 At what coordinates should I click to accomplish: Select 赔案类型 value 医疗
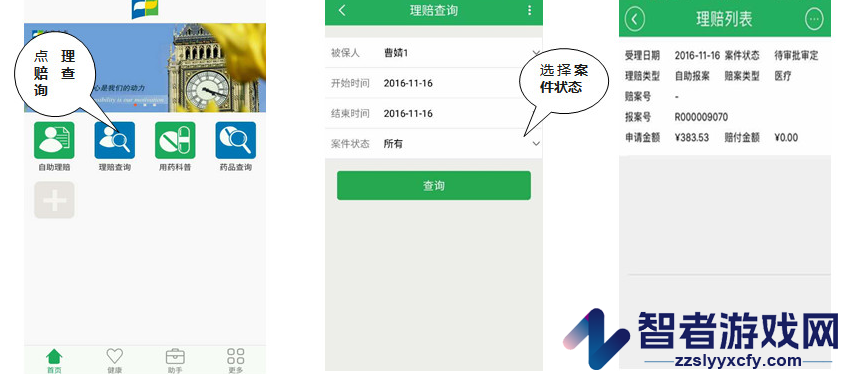click(x=783, y=76)
